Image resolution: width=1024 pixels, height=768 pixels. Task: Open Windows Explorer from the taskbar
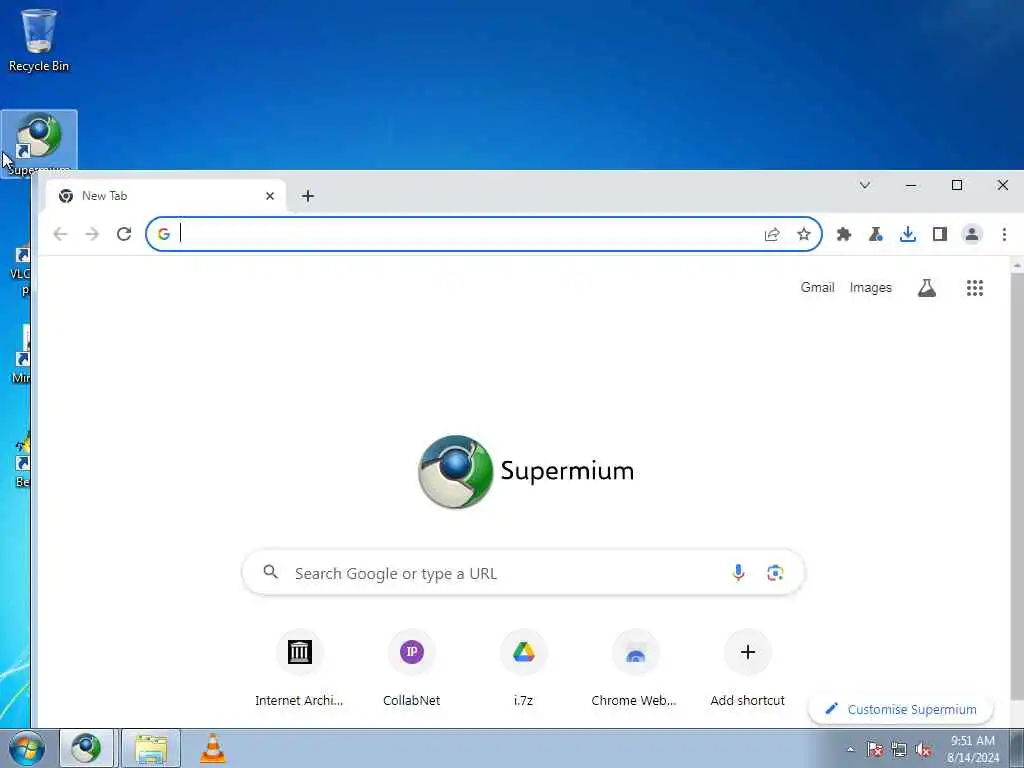[x=151, y=748]
